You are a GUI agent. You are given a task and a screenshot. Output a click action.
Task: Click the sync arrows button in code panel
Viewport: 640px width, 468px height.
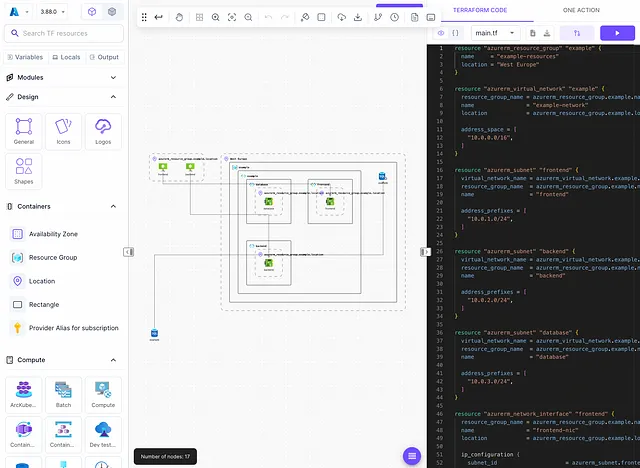click(x=577, y=33)
